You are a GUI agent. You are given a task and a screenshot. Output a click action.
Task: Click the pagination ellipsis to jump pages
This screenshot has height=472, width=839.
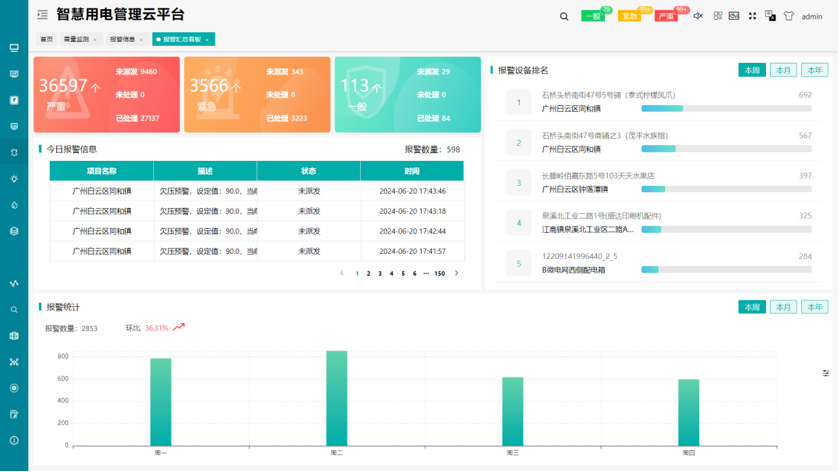point(426,273)
